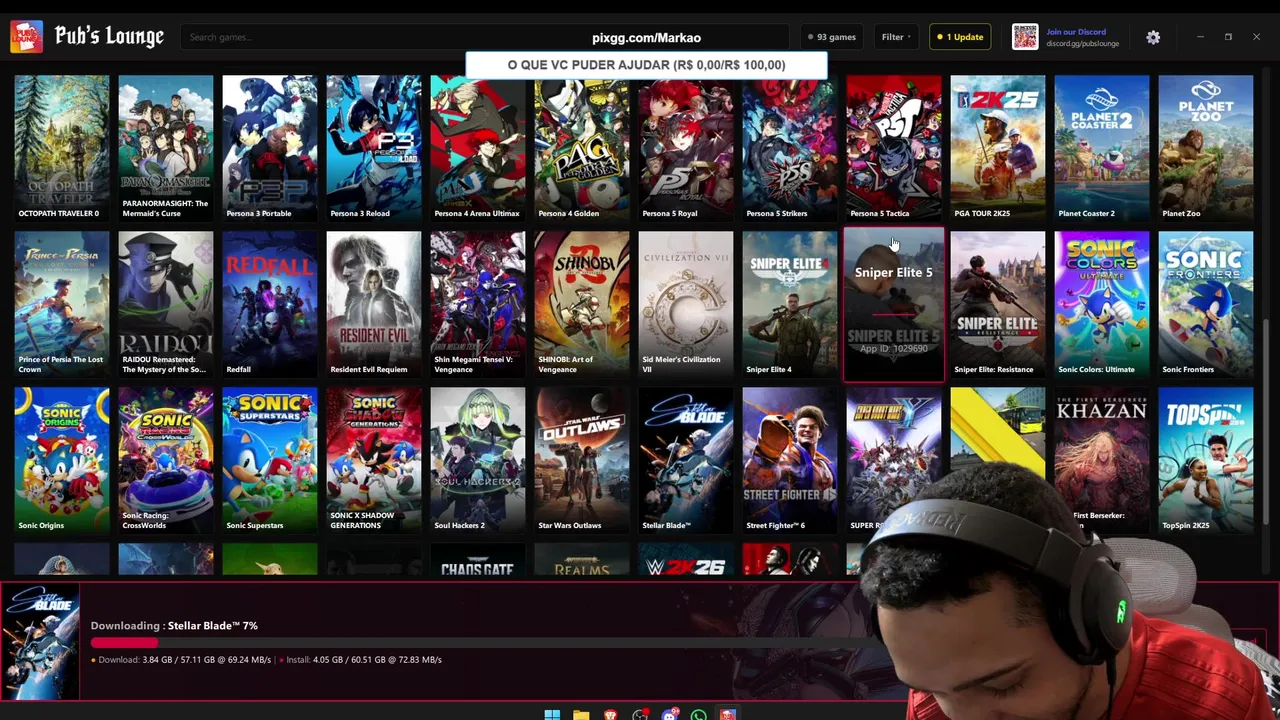Open Star Wars Outlaws card

[x=582, y=460]
